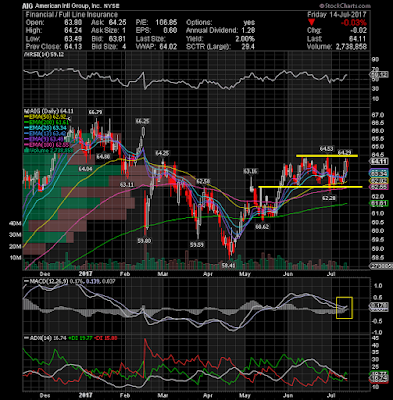Click the 63.16 price label in May
This screenshot has width=393, height=400.
point(251,171)
